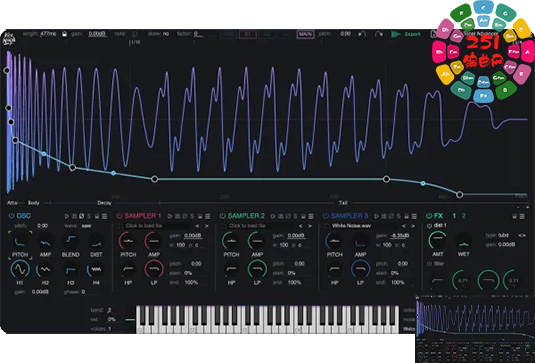Click the FX section lock icon

click(x=515, y=216)
